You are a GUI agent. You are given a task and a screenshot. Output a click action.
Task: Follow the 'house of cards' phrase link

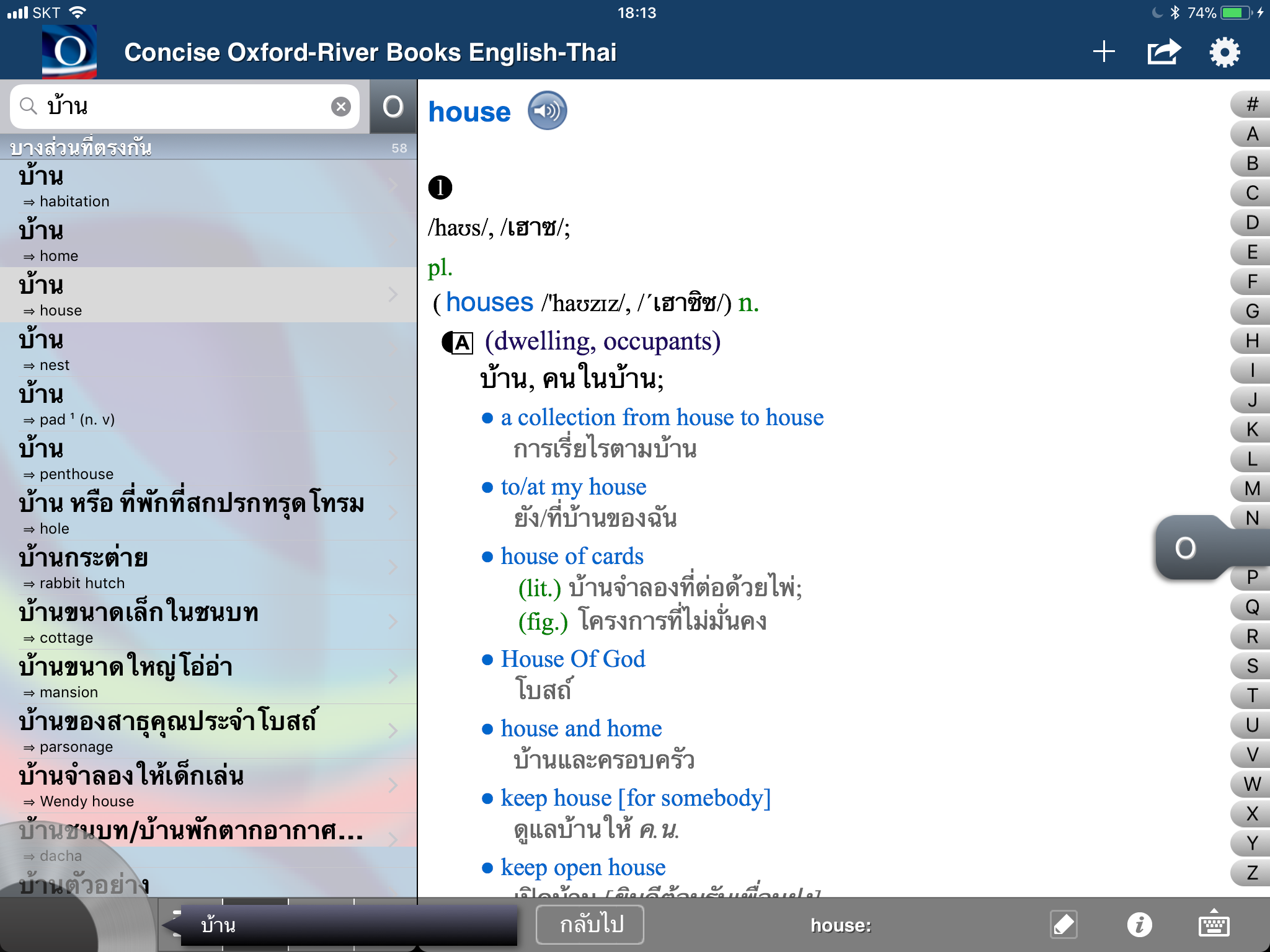(572, 556)
